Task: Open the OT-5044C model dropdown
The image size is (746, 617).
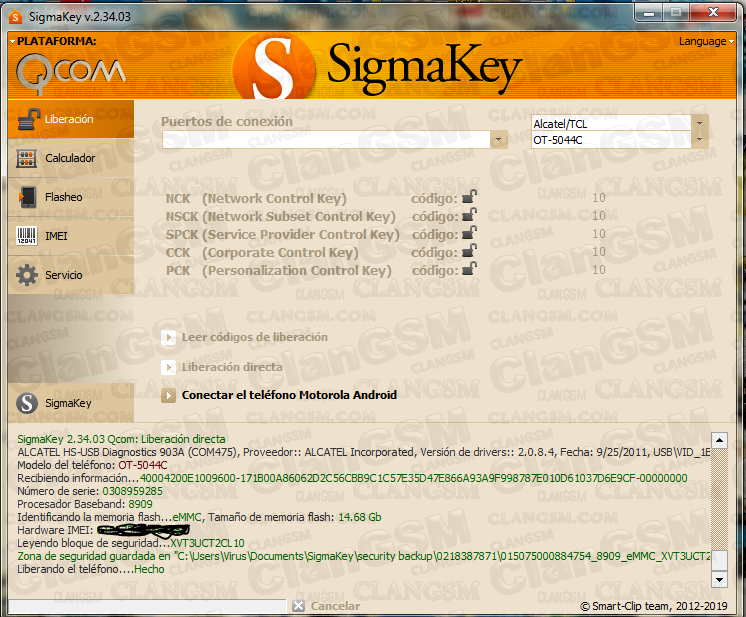Action: [x=699, y=140]
